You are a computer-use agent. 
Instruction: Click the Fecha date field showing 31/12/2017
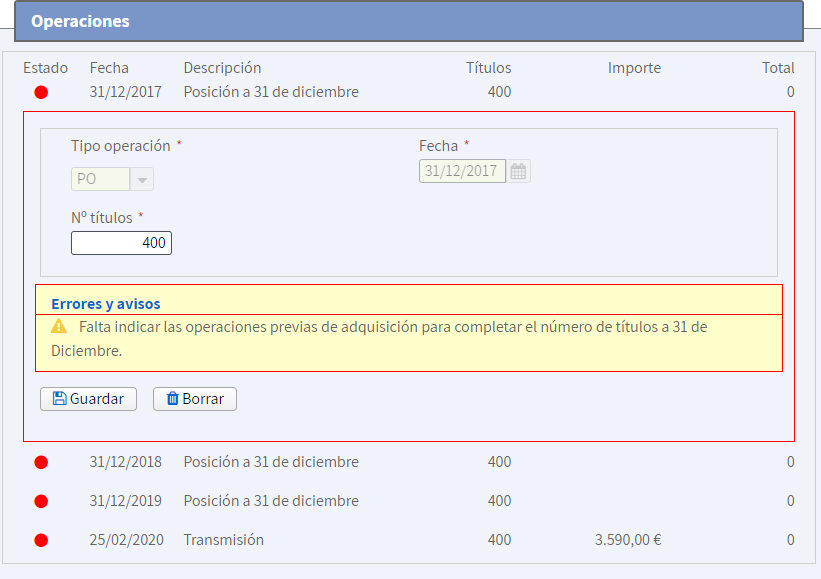click(462, 171)
